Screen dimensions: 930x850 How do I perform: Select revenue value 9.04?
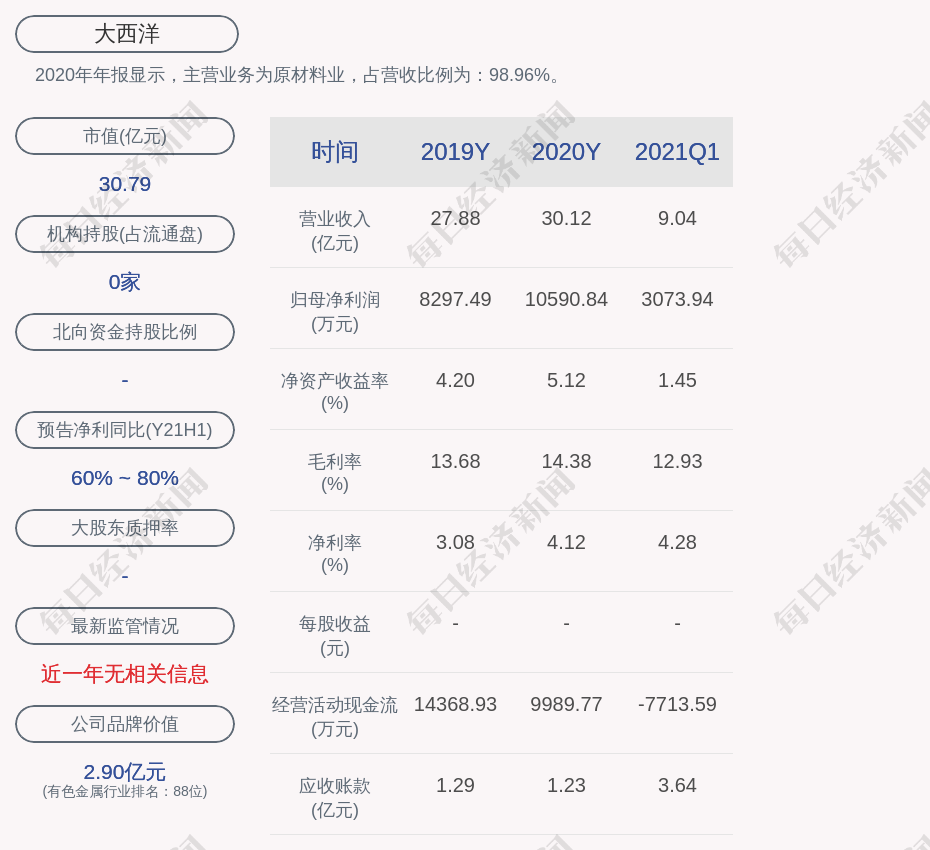(x=677, y=218)
